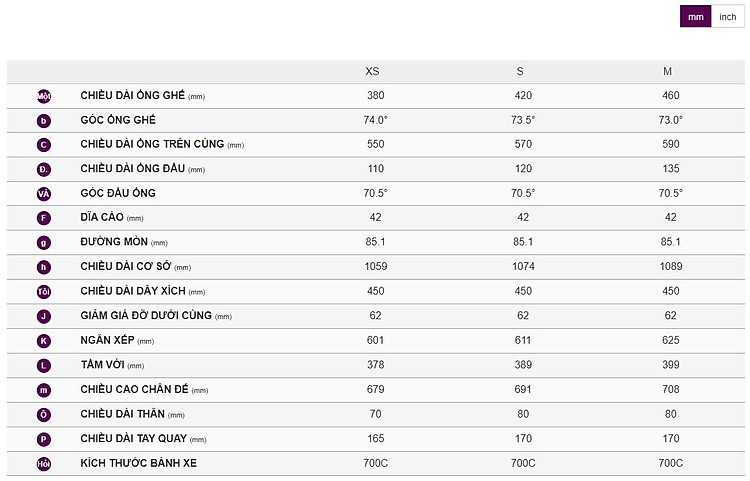The width and height of the screenshot is (750, 481).
Task: Click the purple 'L' icon beside Tầm với
Action: click(44, 365)
